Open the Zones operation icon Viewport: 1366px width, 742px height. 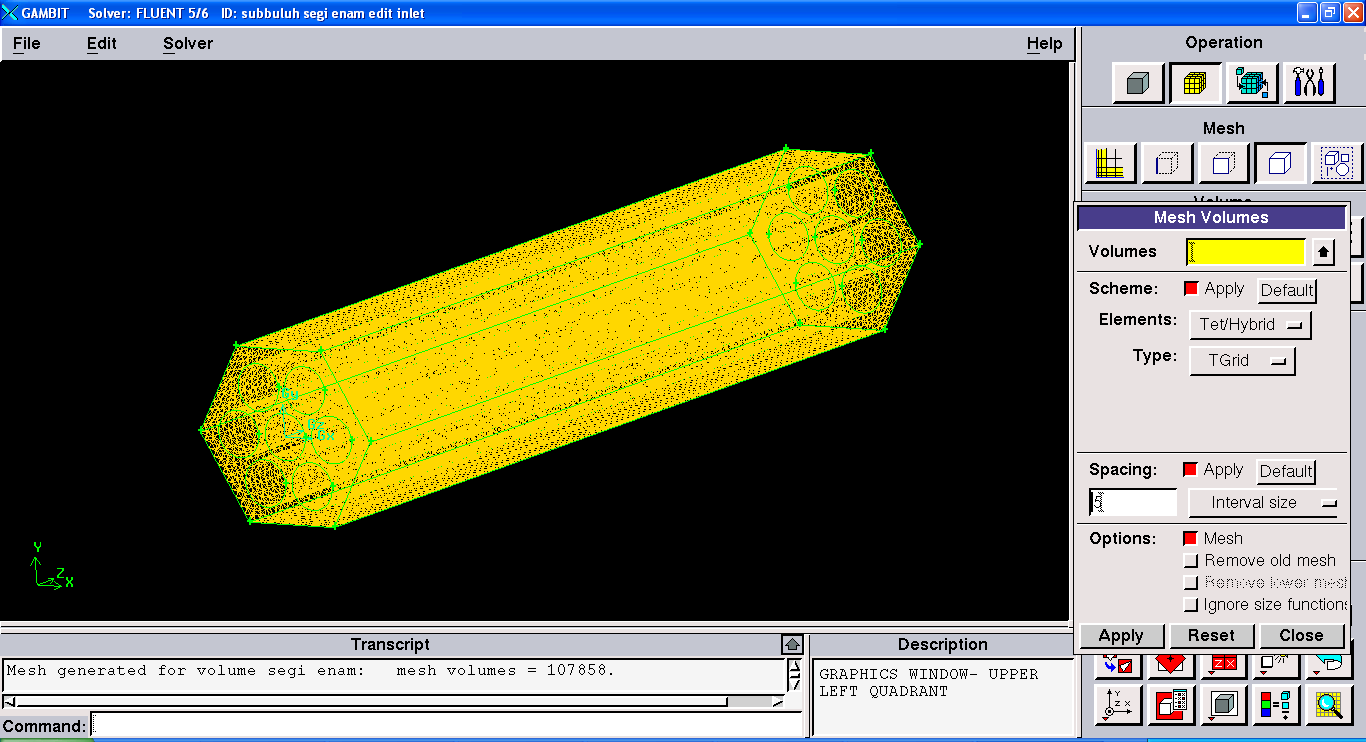(x=1252, y=83)
